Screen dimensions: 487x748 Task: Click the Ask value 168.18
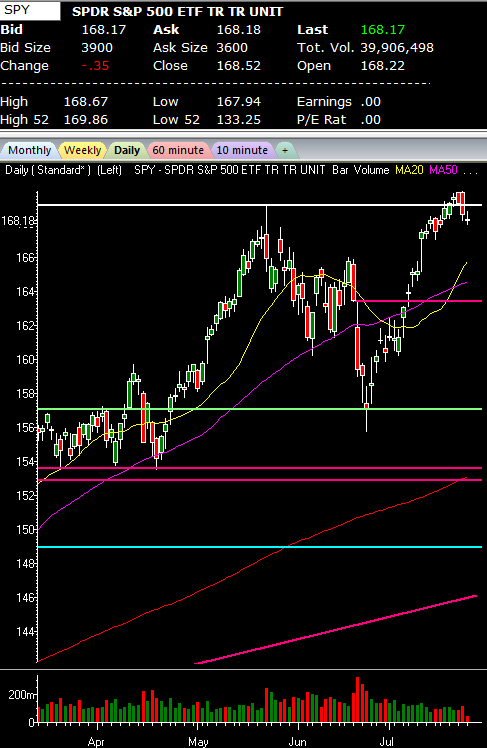239,30
